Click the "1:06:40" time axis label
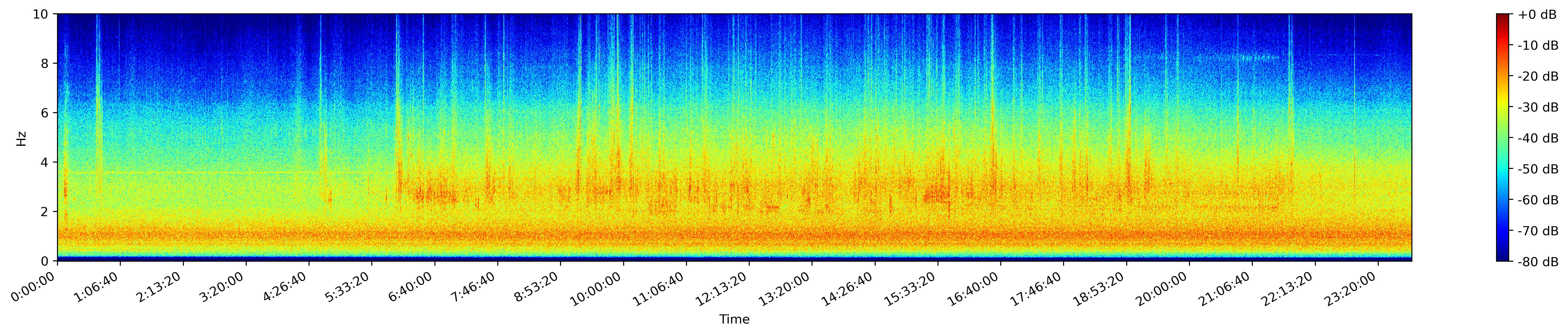 pos(98,286)
